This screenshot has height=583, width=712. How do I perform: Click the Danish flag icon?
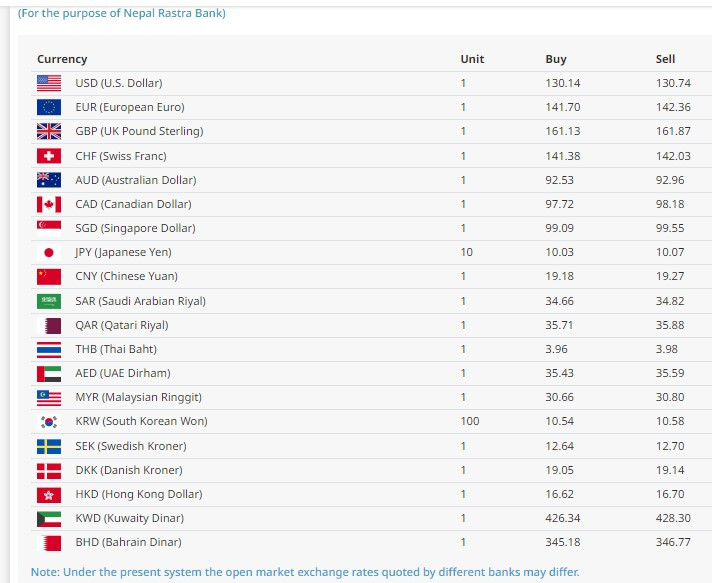49,470
